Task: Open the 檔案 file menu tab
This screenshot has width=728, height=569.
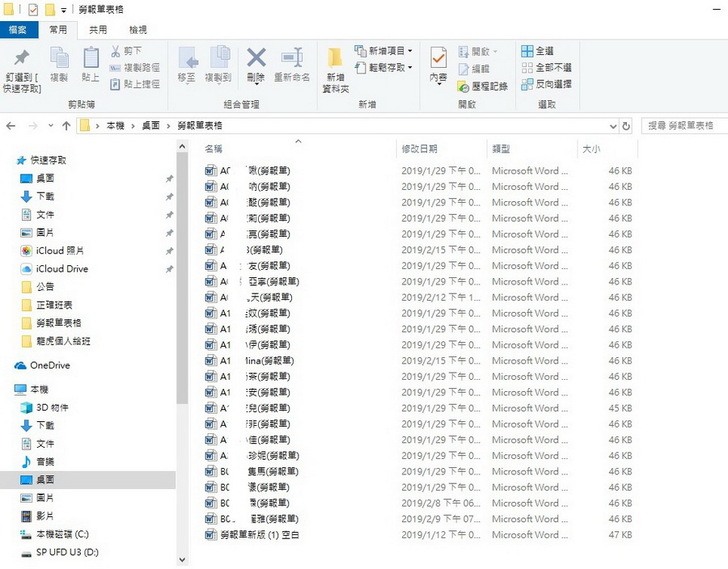Action: (18, 30)
